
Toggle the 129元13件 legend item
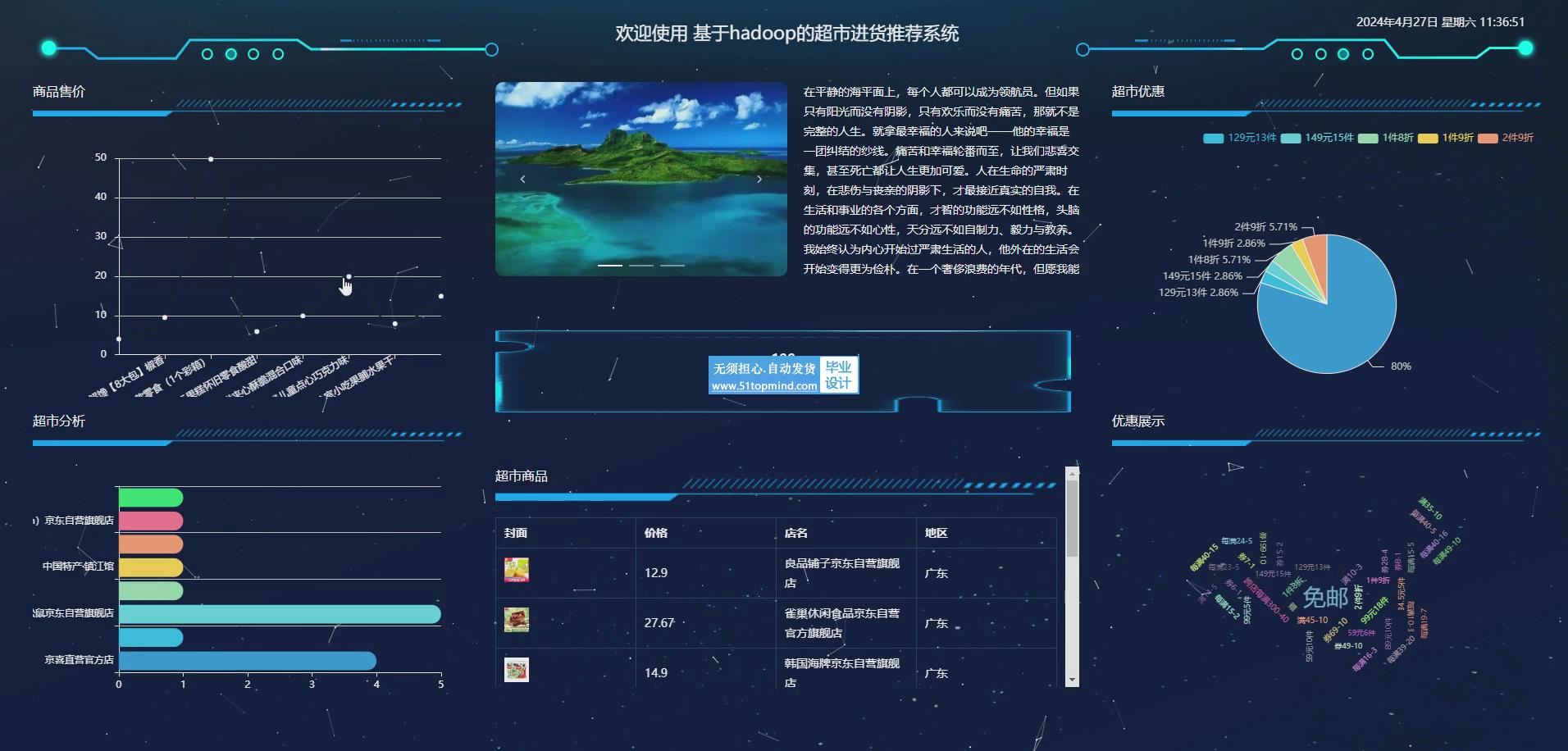pyautogui.click(x=1239, y=138)
